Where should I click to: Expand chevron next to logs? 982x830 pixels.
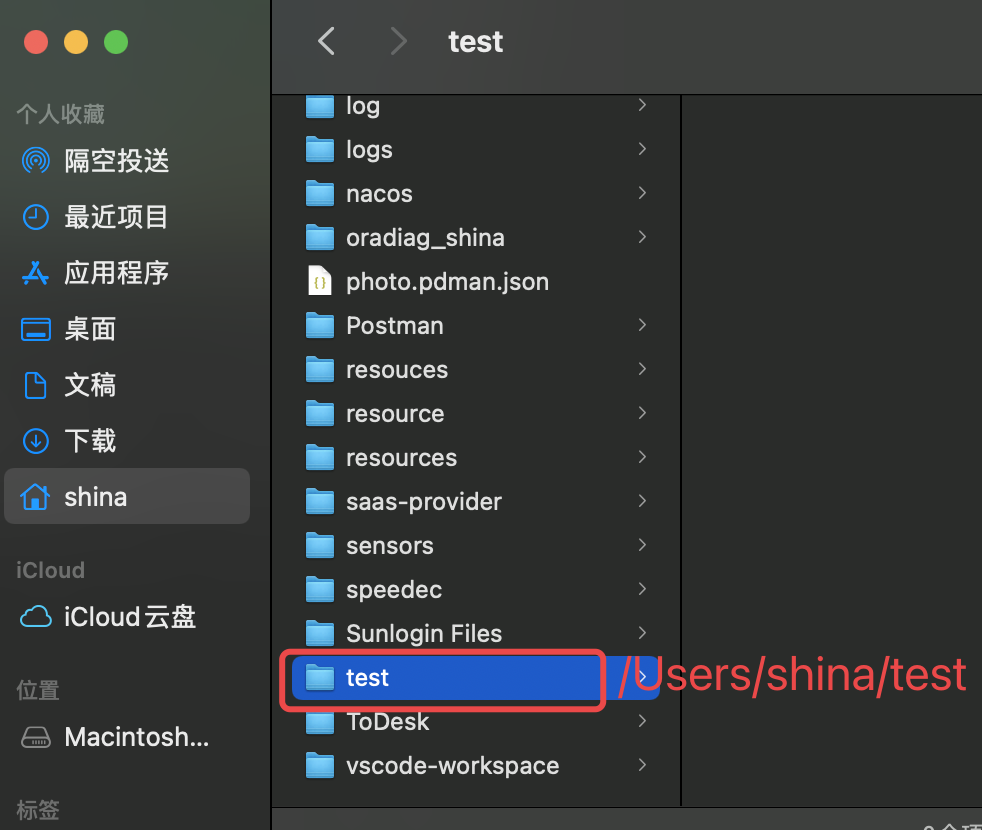(642, 149)
